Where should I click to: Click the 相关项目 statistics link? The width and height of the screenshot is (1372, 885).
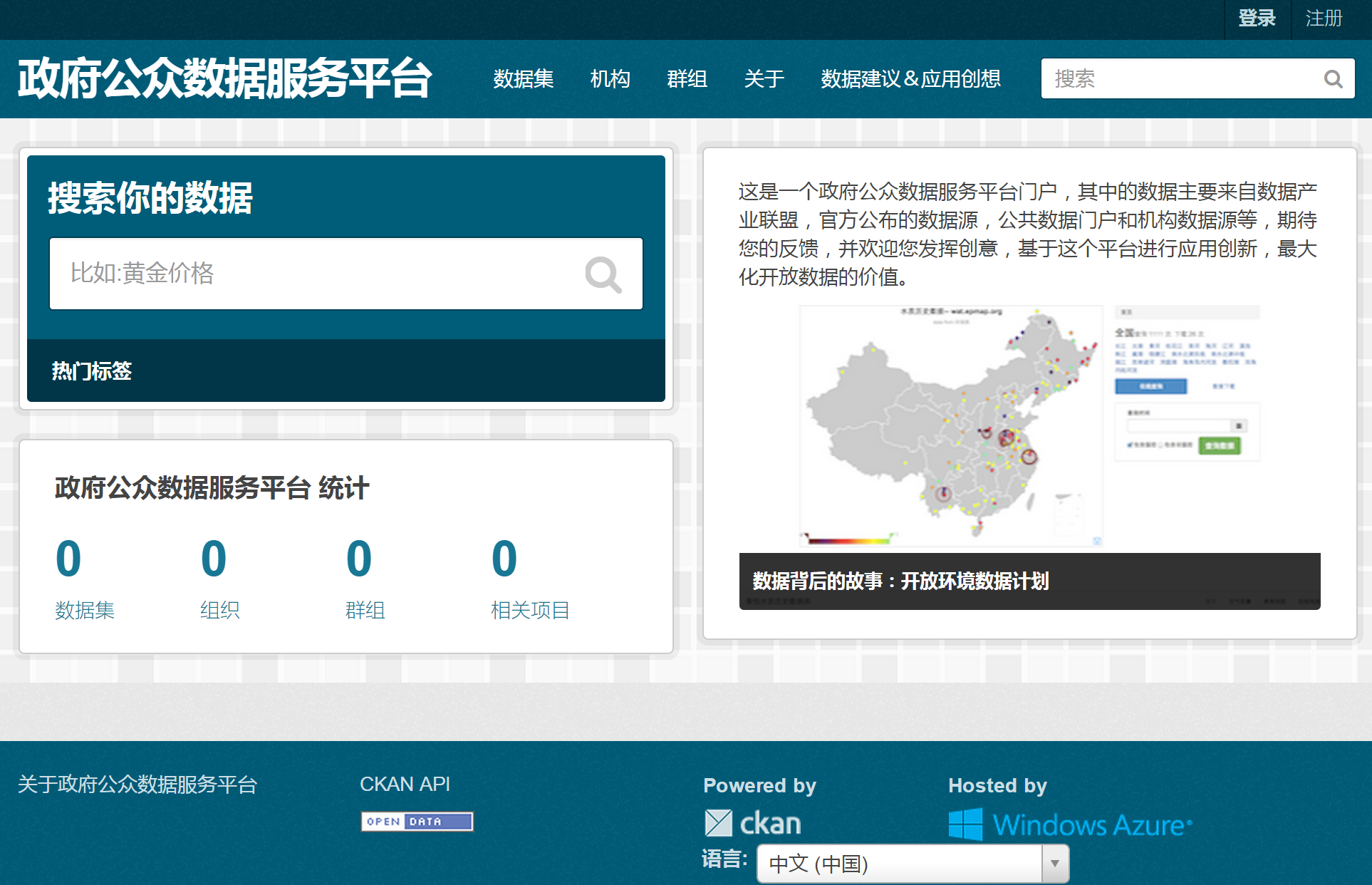coord(529,610)
